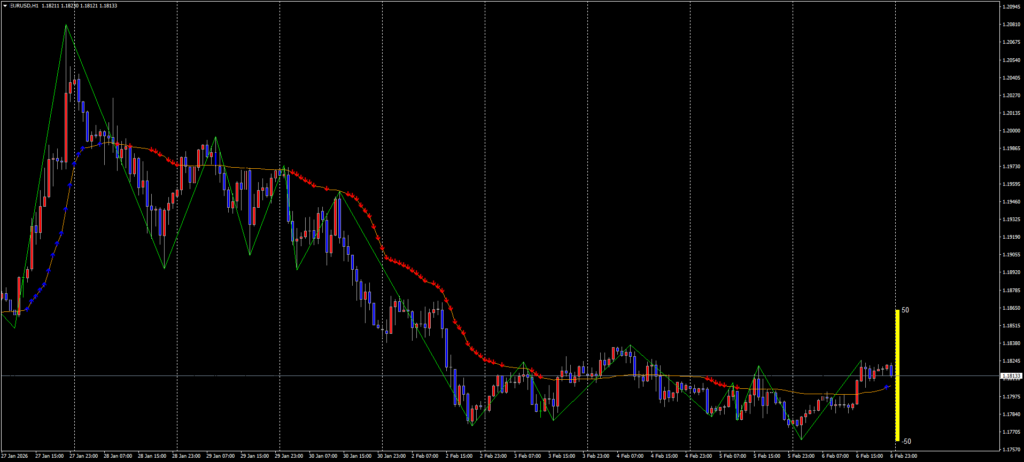The image size is (1024, 462).
Task: Click the triangle arrow beside EURUSD,H1
Action: tap(4, 5)
